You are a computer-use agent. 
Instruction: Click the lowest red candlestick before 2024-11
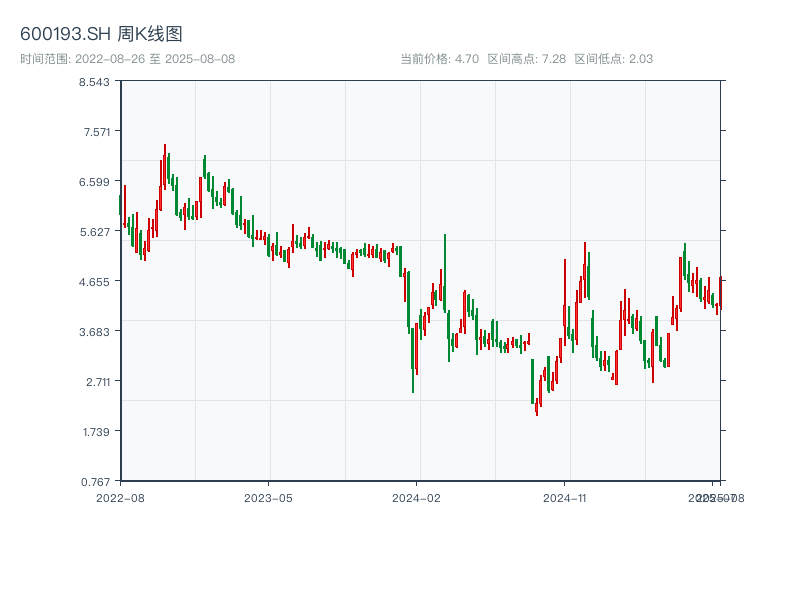[x=536, y=407]
